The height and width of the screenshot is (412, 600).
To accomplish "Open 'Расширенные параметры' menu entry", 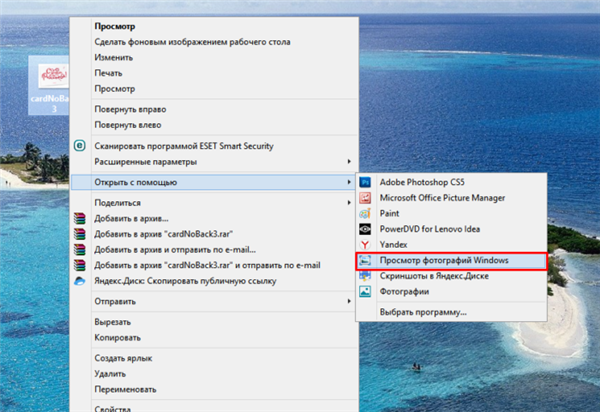I will coord(146,162).
